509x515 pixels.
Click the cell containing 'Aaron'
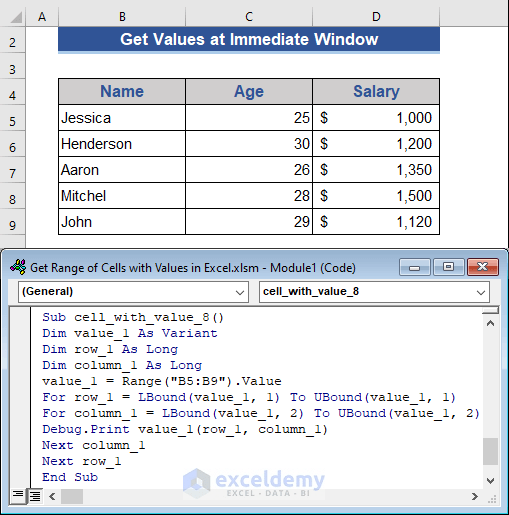[122, 170]
